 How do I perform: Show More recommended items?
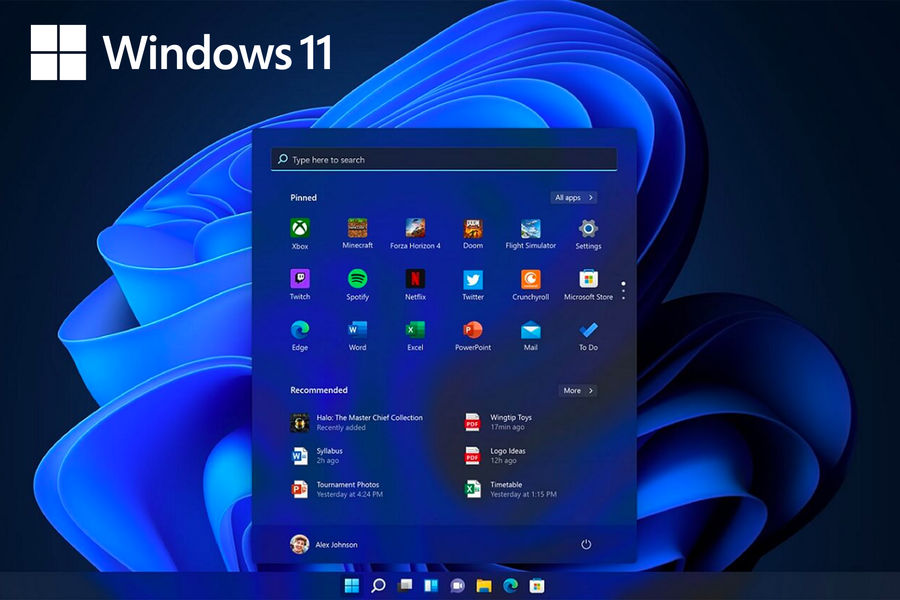click(576, 391)
